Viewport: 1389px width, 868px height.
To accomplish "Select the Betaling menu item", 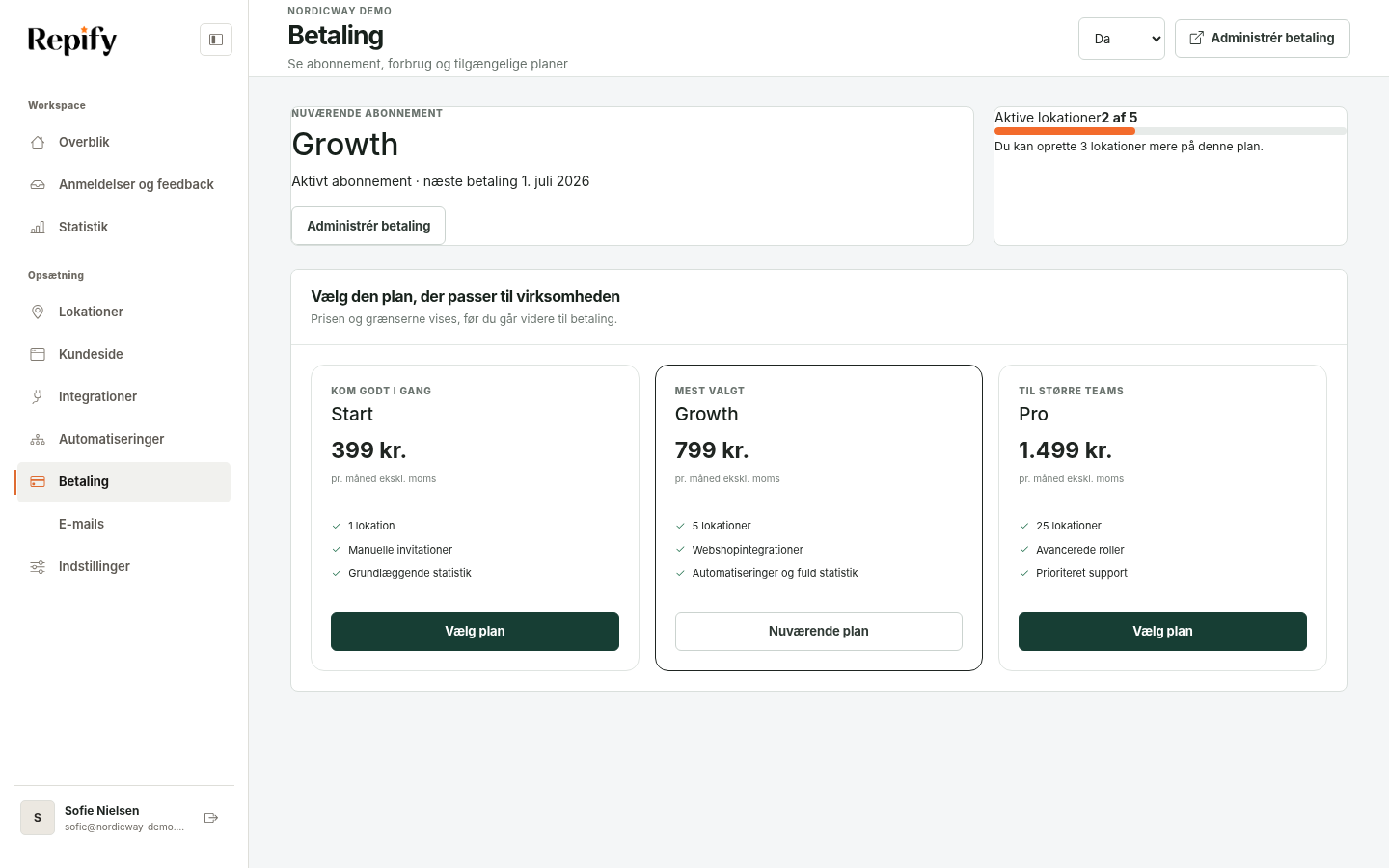I will tap(123, 481).
